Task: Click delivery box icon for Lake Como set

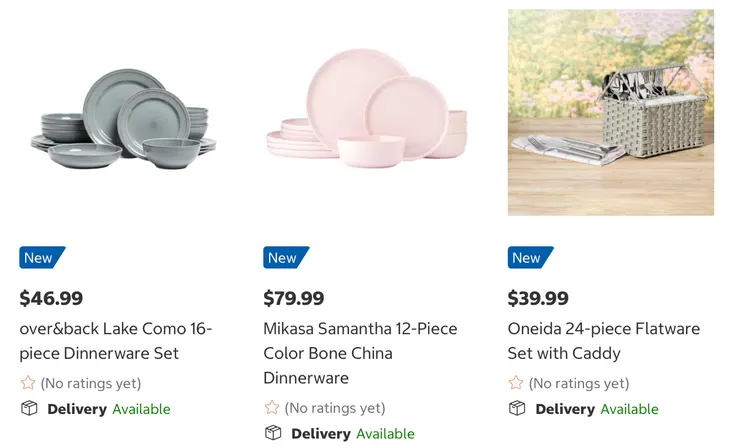Action: point(29,408)
